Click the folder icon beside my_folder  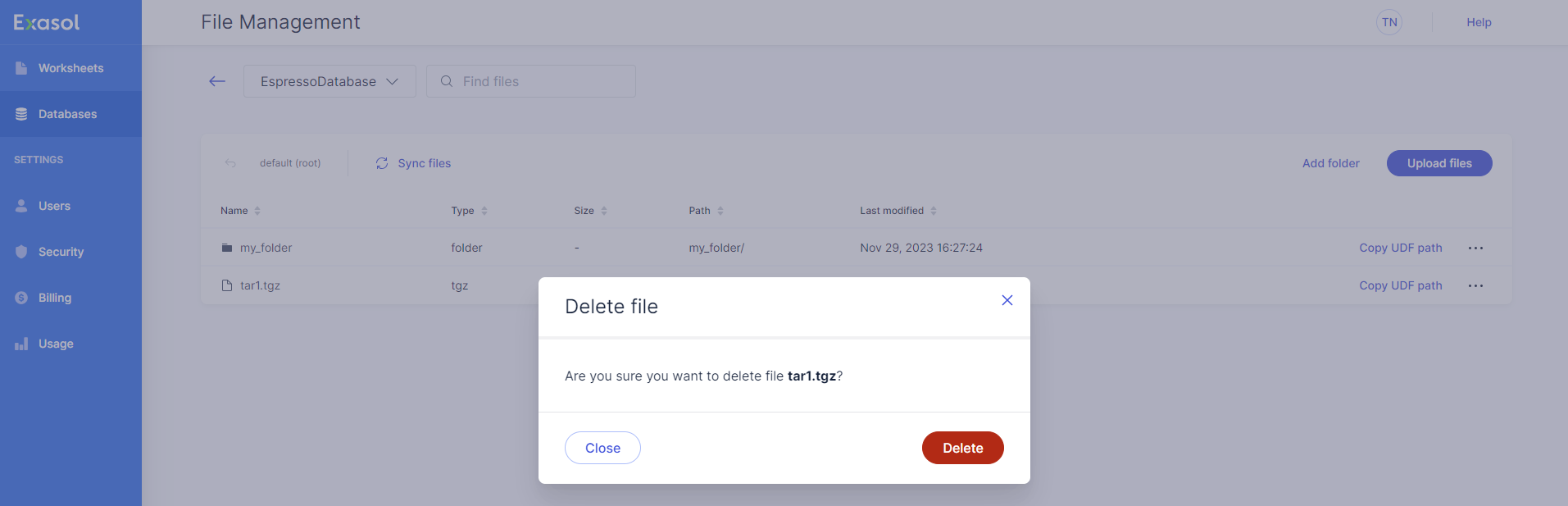tap(227, 248)
